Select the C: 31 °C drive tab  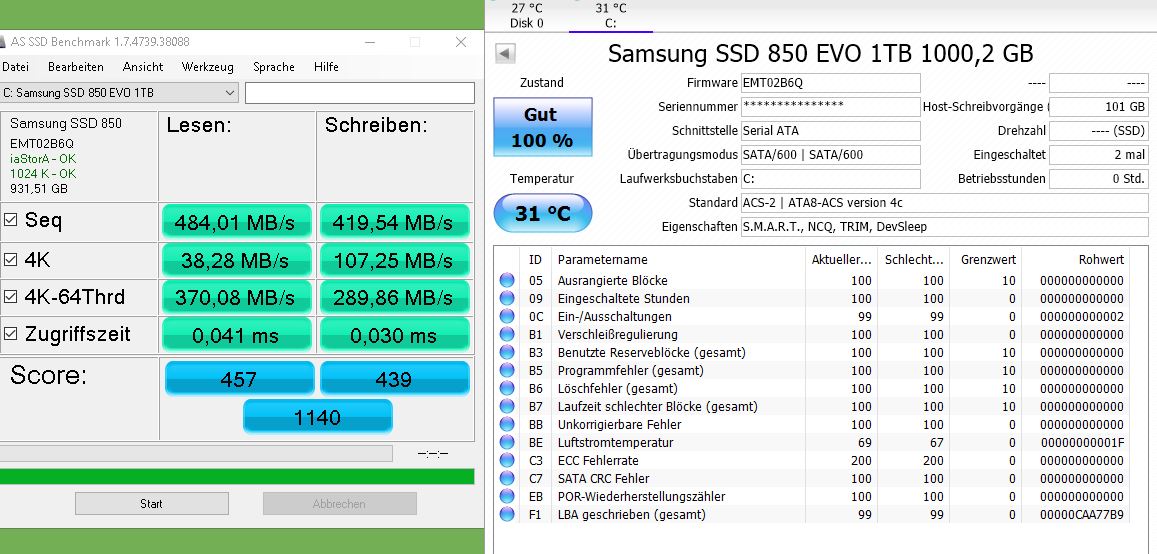click(x=611, y=15)
